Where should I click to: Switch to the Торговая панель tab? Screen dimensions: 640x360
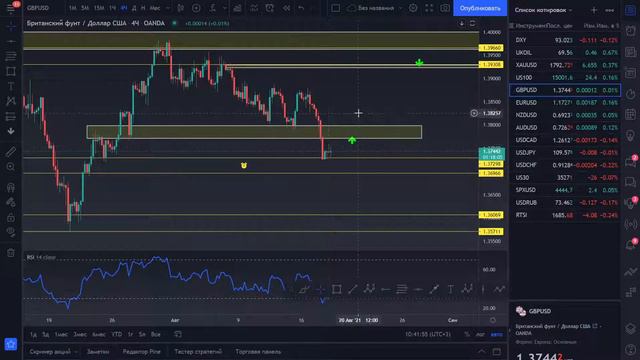click(x=258, y=351)
